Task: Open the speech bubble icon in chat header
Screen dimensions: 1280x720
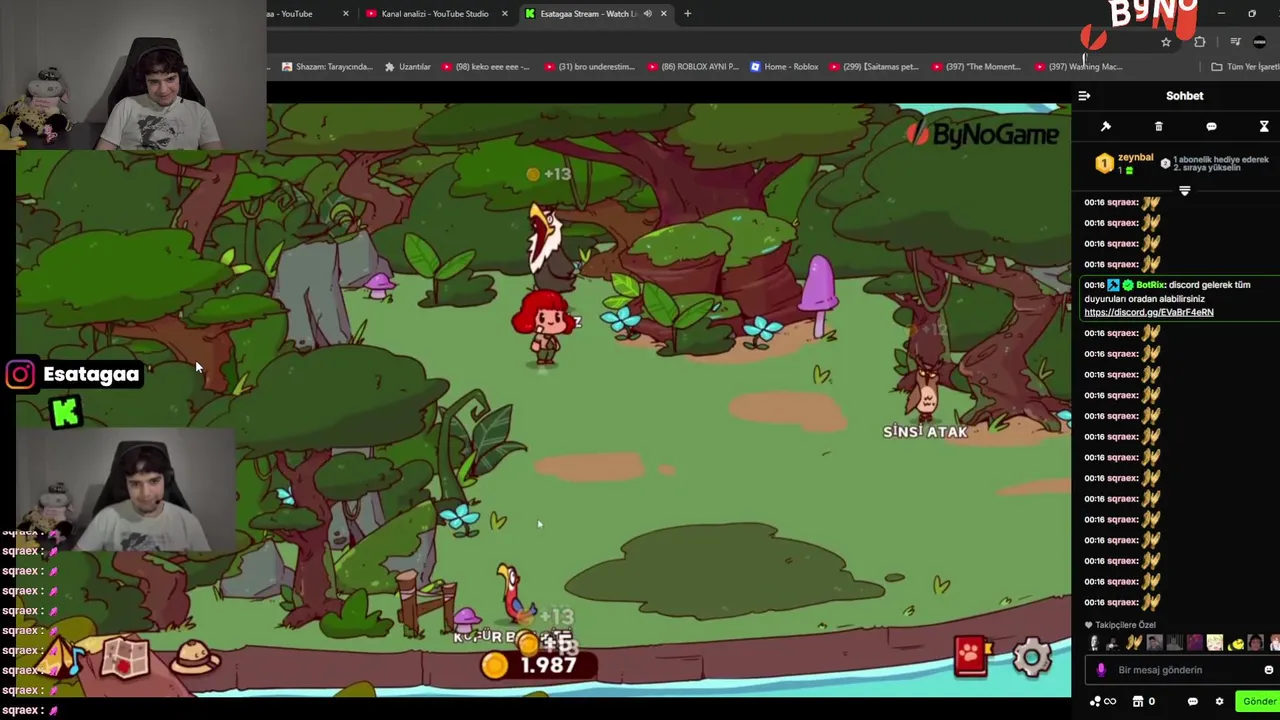Action: coord(1211,127)
